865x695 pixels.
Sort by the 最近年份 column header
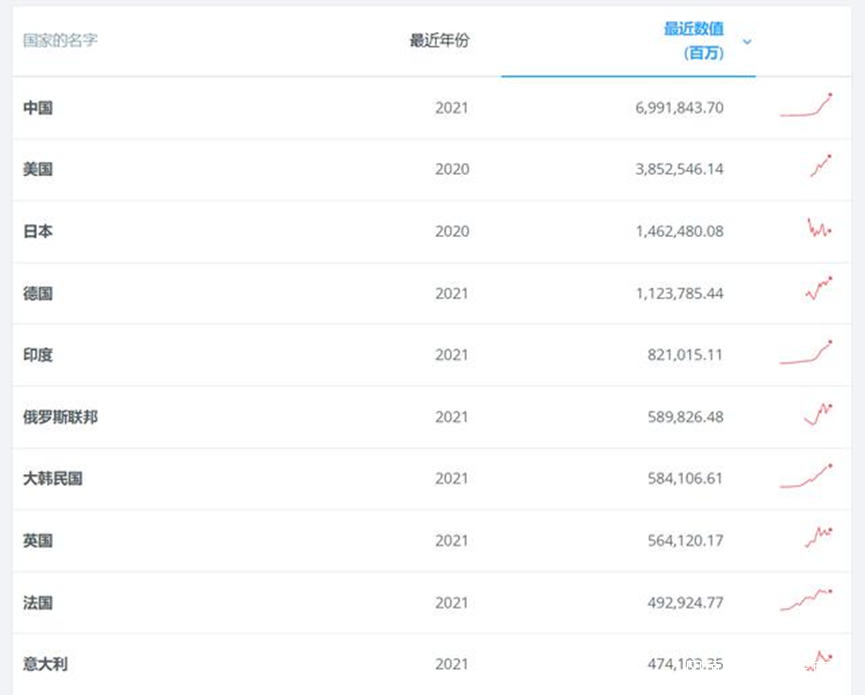[439, 40]
